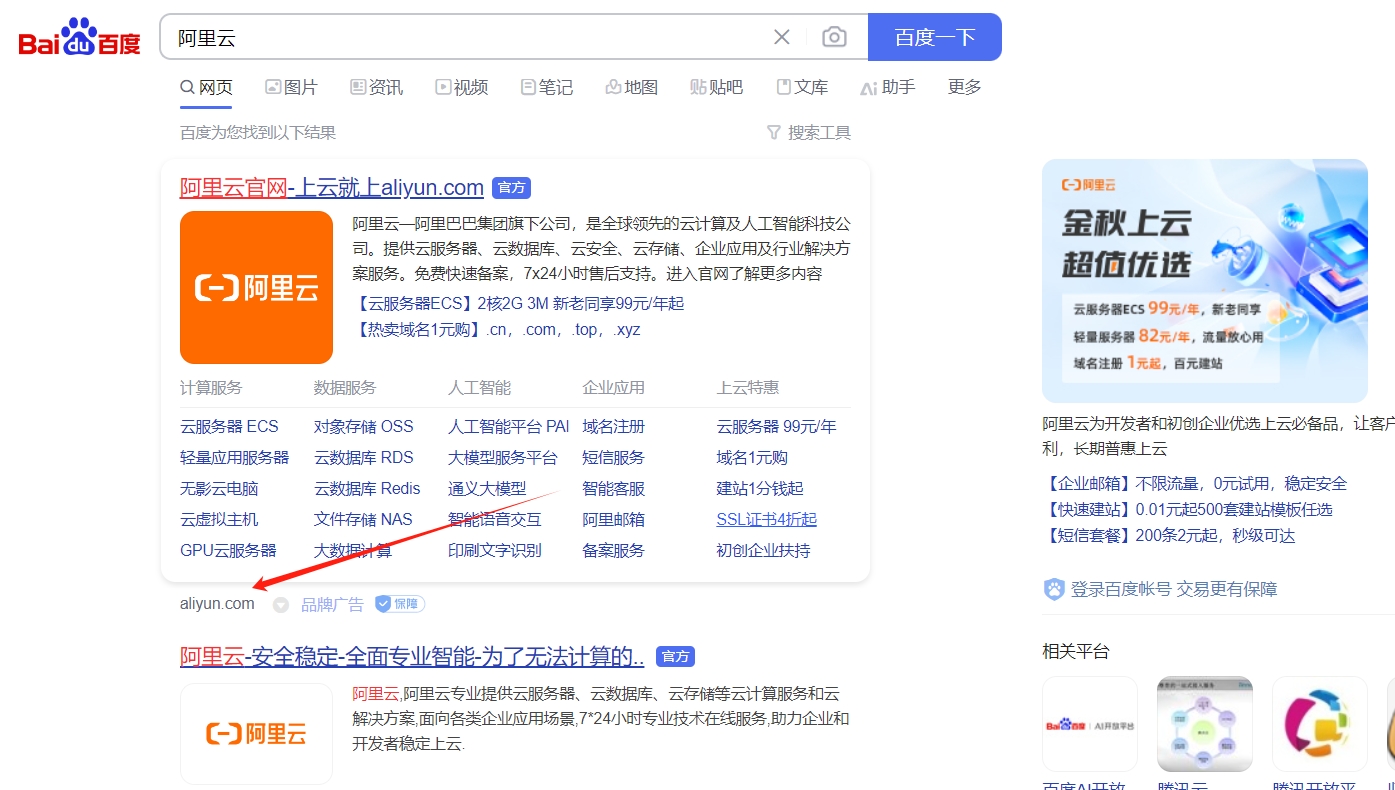Open 初创企业扶持 link
Viewport: 1395px width, 790px height.
point(763,550)
